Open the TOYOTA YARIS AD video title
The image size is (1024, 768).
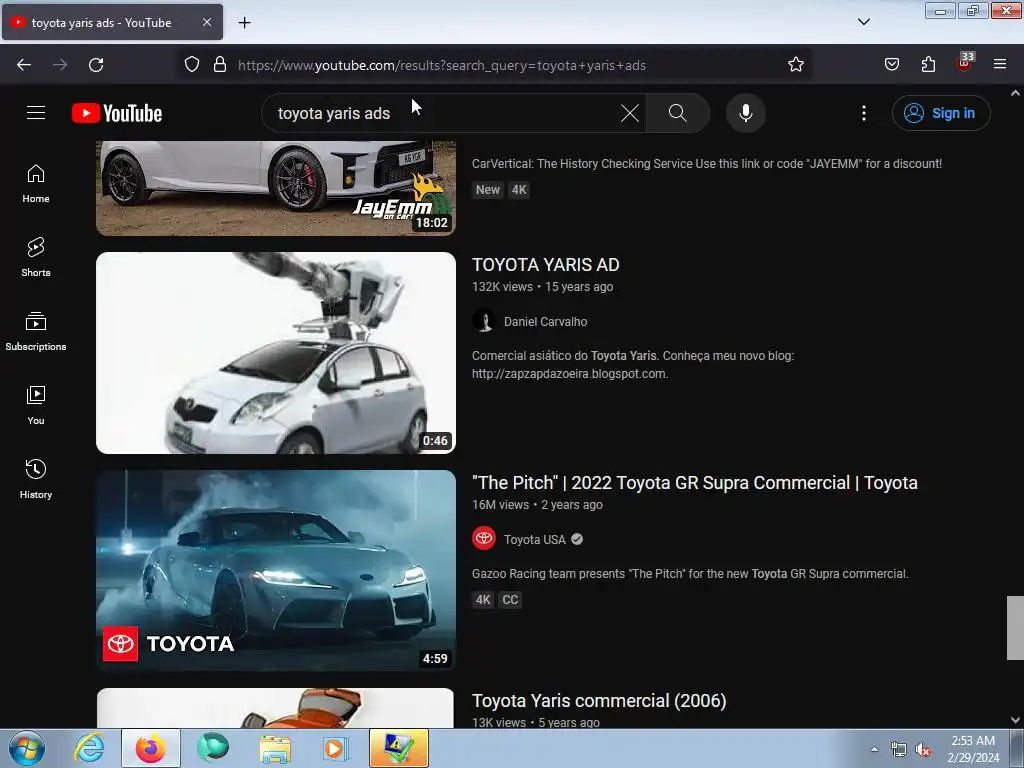coord(545,264)
